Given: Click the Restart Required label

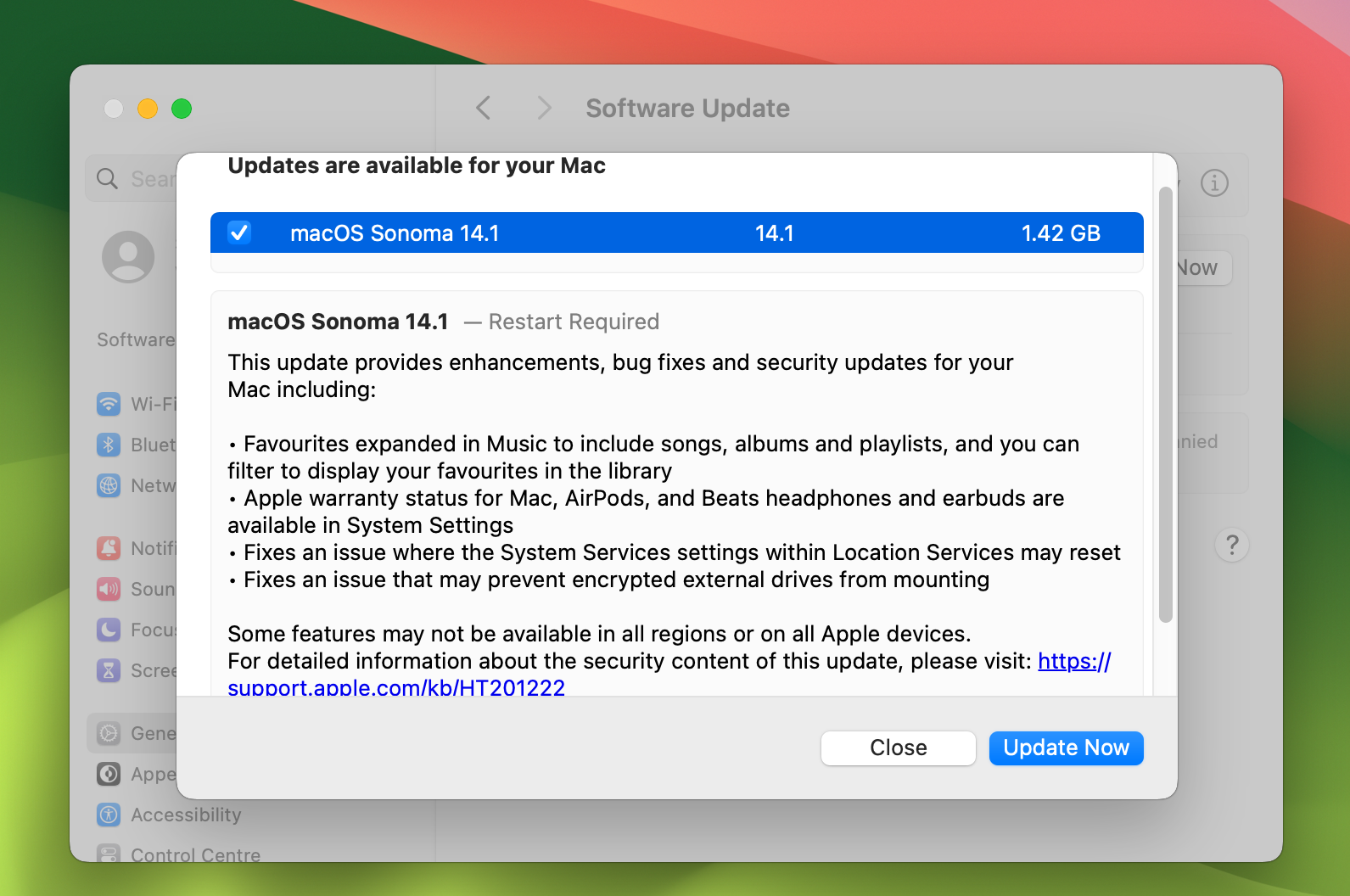Looking at the screenshot, I should pyautogui.click(x=574, y=322).
